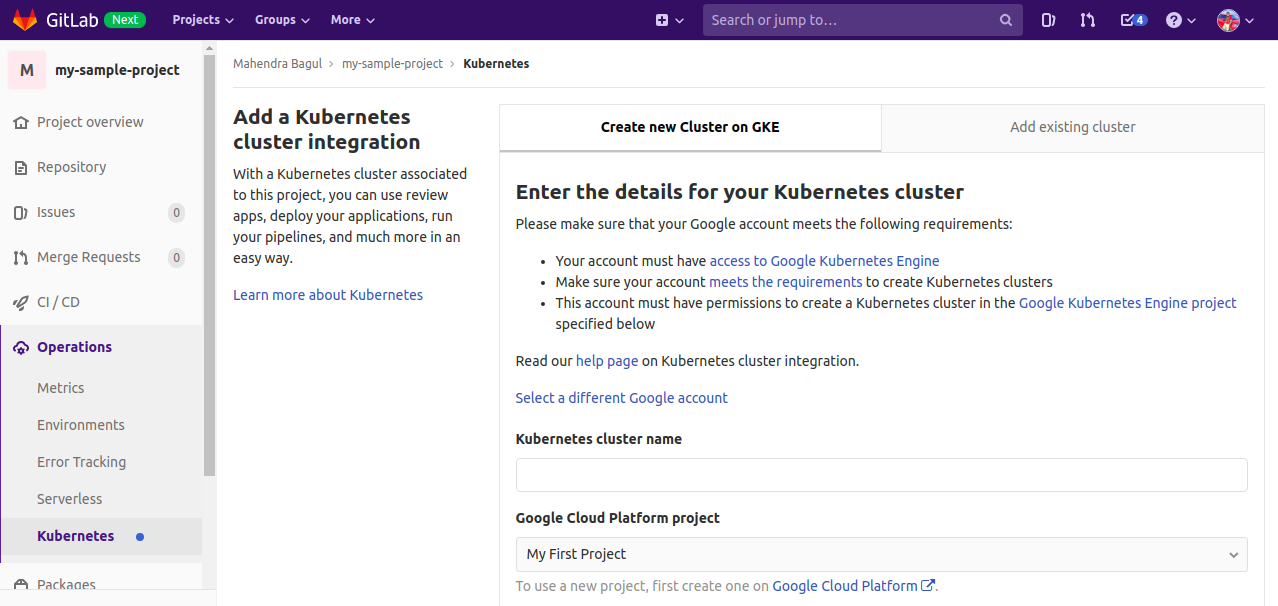Open the Projects menu
Viewport: 1278px width, 606px height.
click(x=203, y=20)
